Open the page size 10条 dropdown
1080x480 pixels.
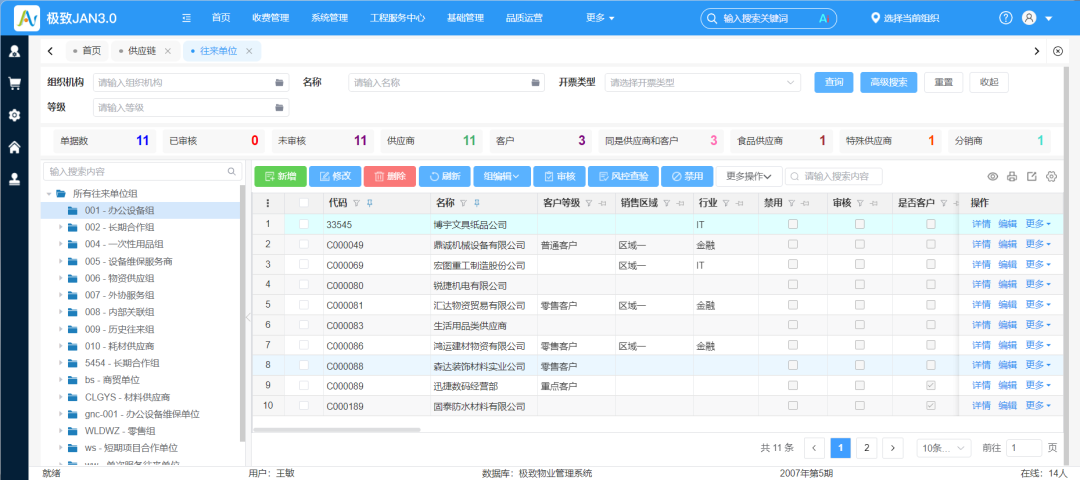pos(944,448)
